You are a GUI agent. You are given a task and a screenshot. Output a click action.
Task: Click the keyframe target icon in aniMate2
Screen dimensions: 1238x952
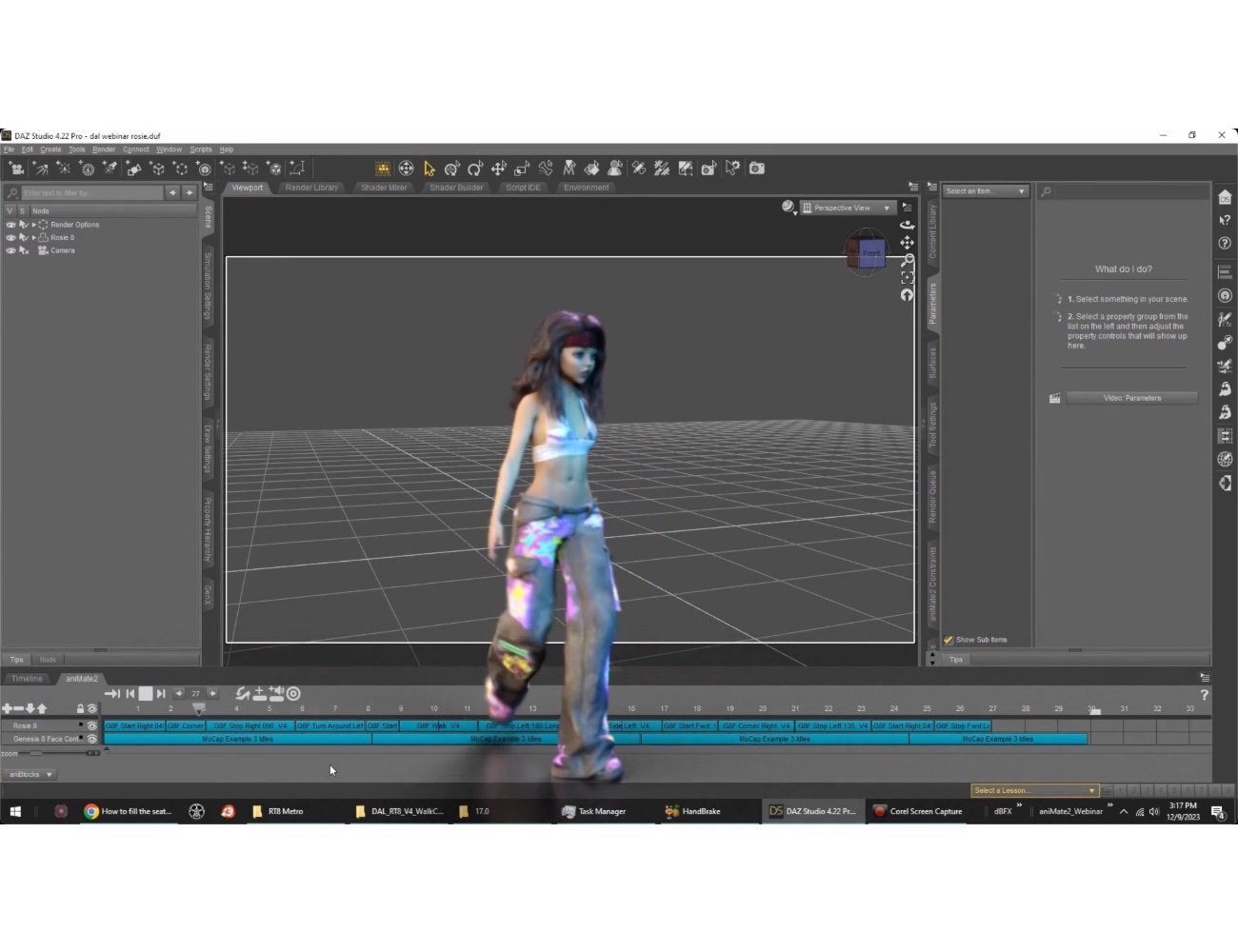click(293, 693)
